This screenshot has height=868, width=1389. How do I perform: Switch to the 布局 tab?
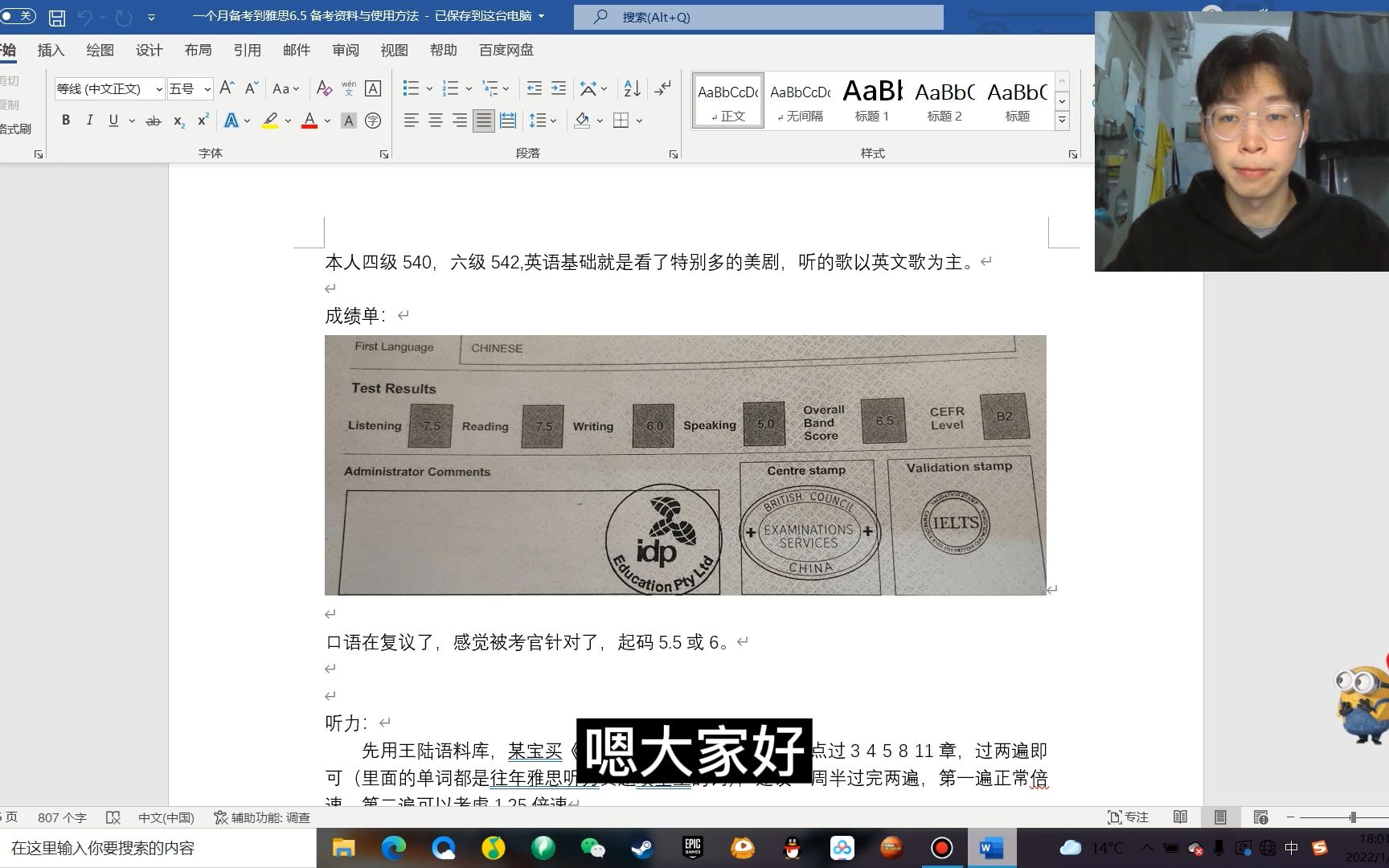click(198, 50)
